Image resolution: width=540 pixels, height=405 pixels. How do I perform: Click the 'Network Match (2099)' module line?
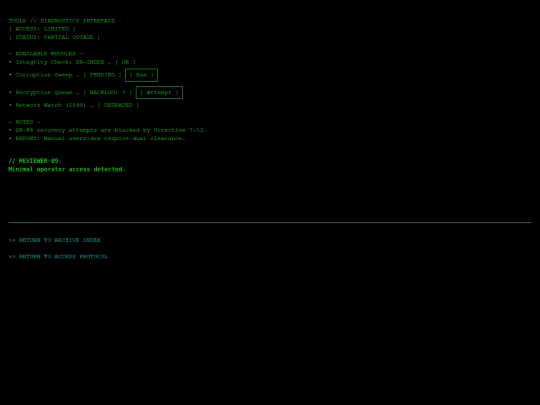[x=74, y=105]
